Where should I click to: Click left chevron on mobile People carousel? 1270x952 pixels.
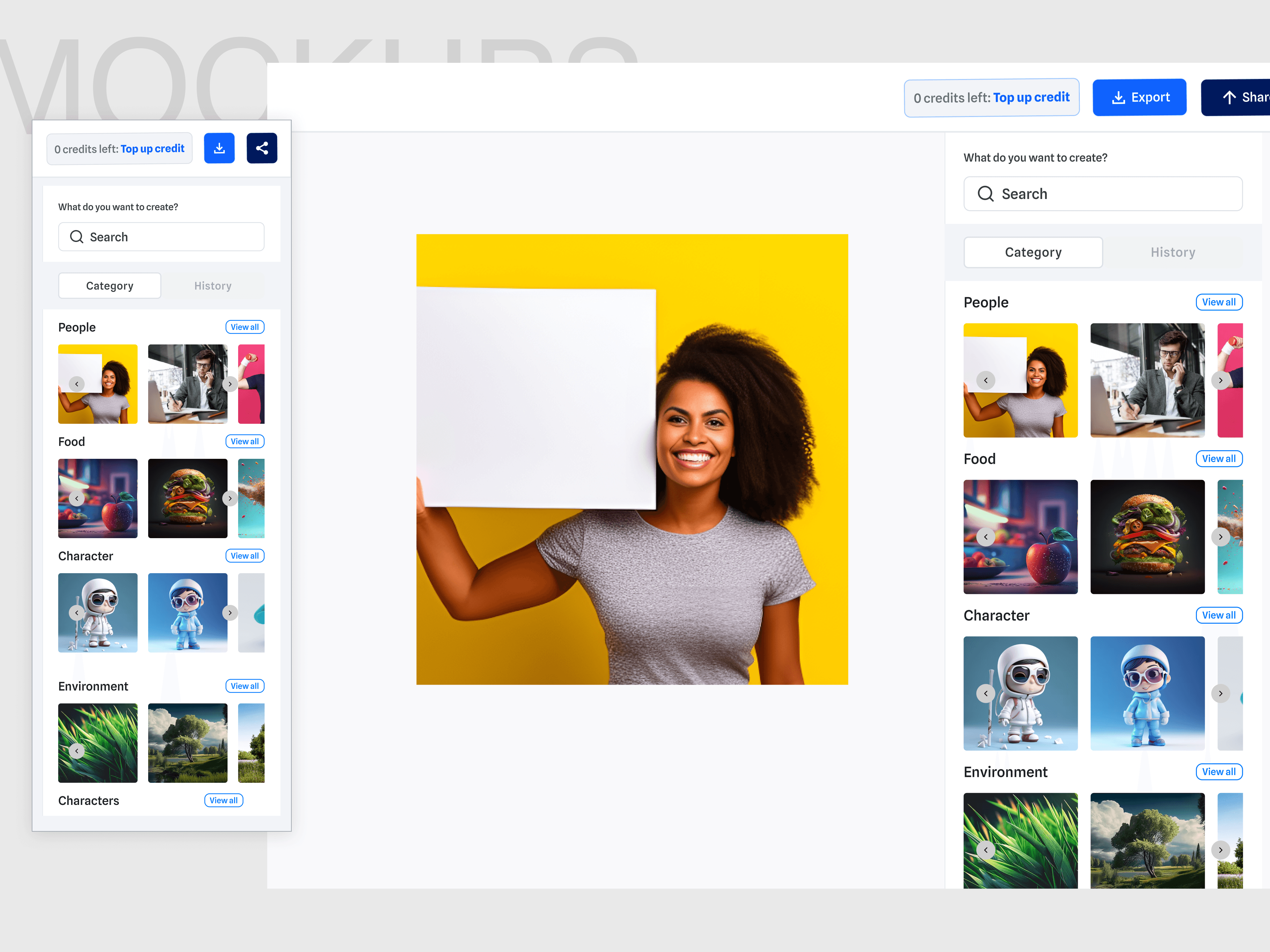pyautogui.click(x=77, y=384)
